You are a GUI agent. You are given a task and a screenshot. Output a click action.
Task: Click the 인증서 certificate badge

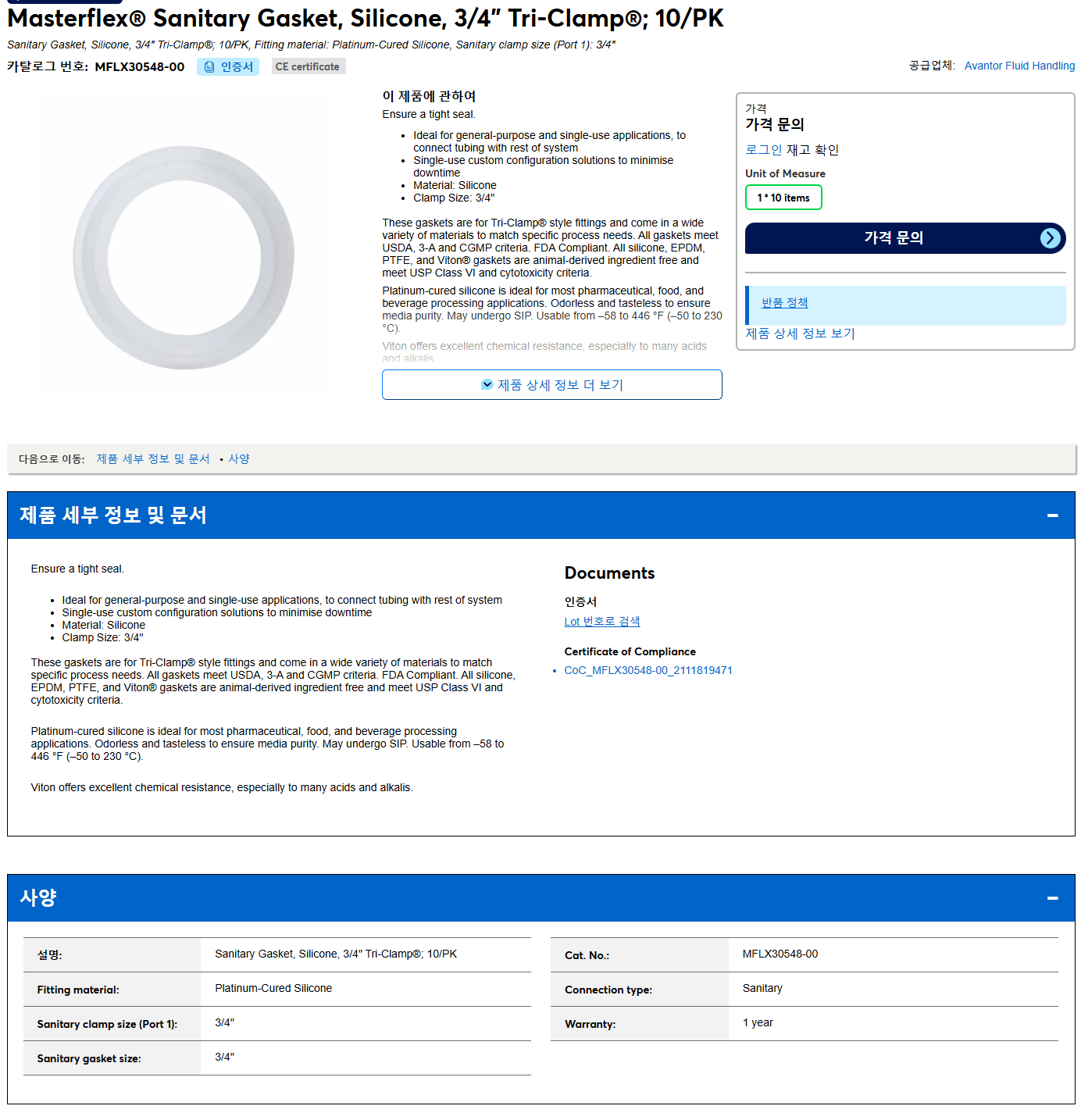point(227,67)
